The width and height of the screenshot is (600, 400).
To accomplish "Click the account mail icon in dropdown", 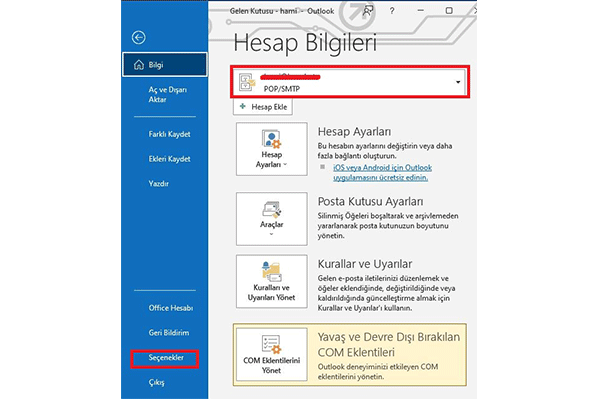I will [247, 82].
